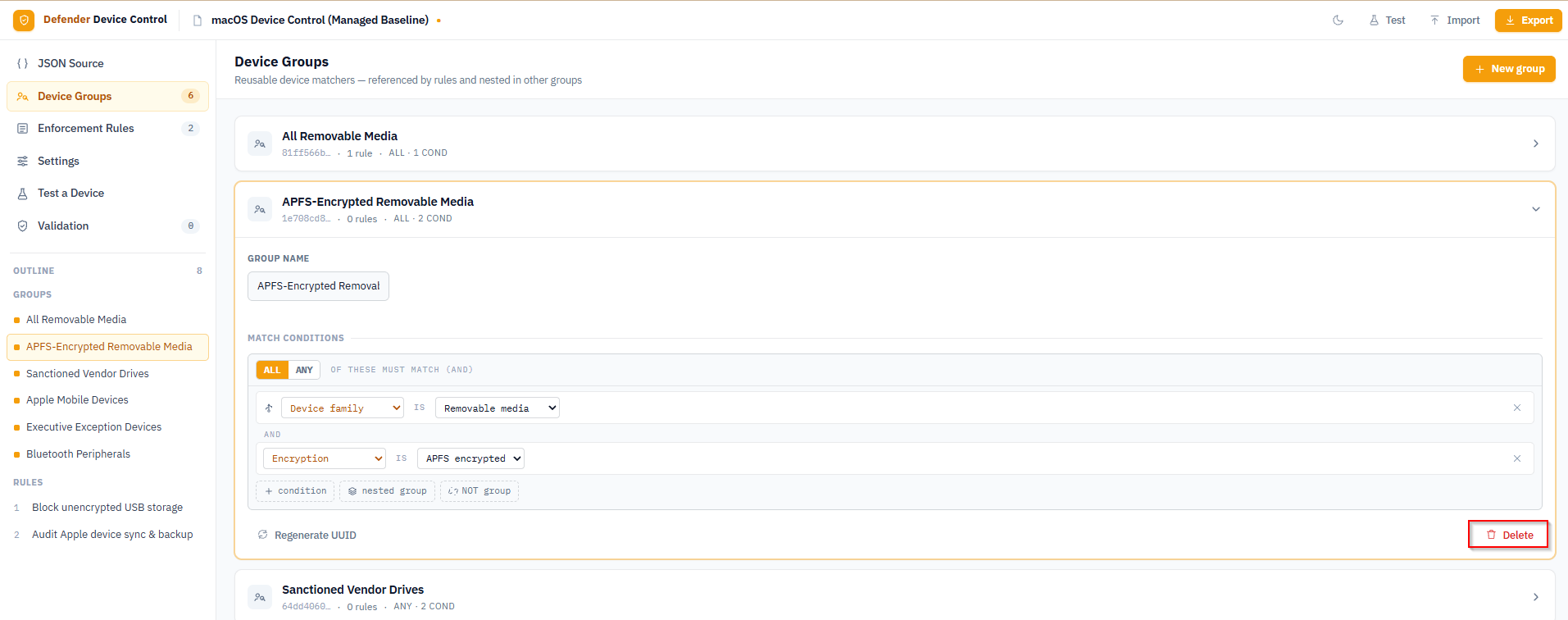Click the Defender Device Control app title
The height and width of the screenshot is (620, 1568).
click(105, 20)
